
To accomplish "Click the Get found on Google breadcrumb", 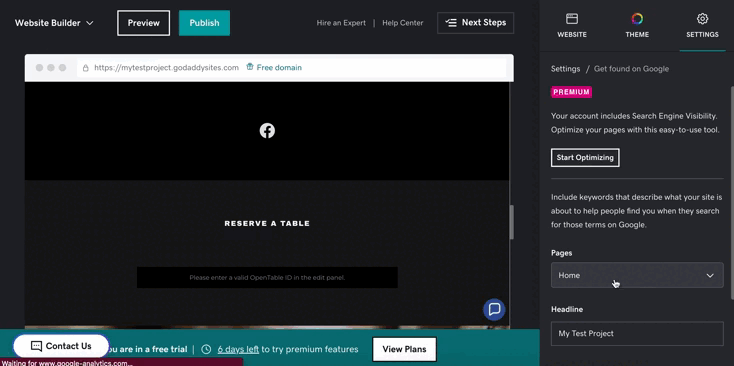I will 631,69.
